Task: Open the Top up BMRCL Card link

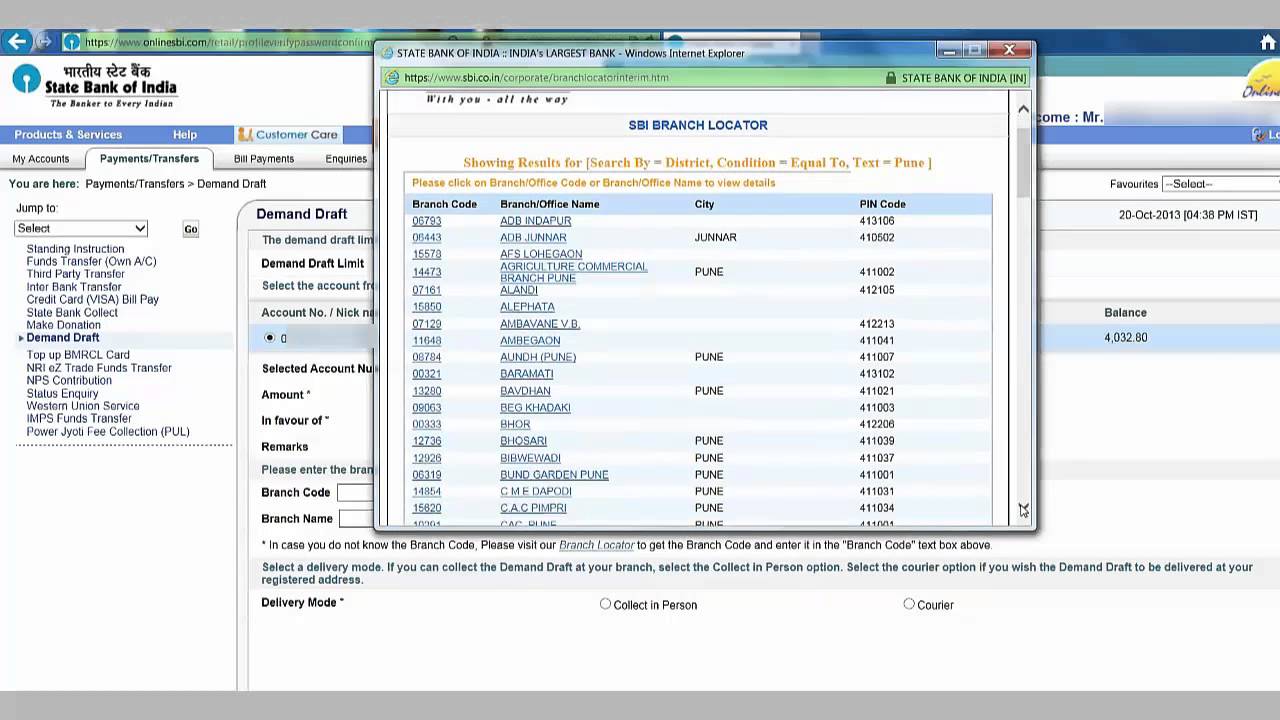Action: point(78,355)
